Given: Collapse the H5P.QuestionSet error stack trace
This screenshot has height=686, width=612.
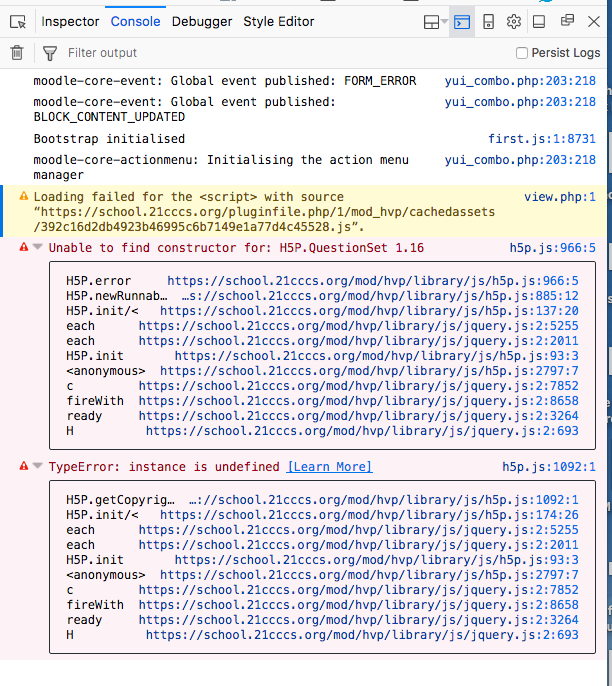Looking at the screenshot, I should point(38,247).
